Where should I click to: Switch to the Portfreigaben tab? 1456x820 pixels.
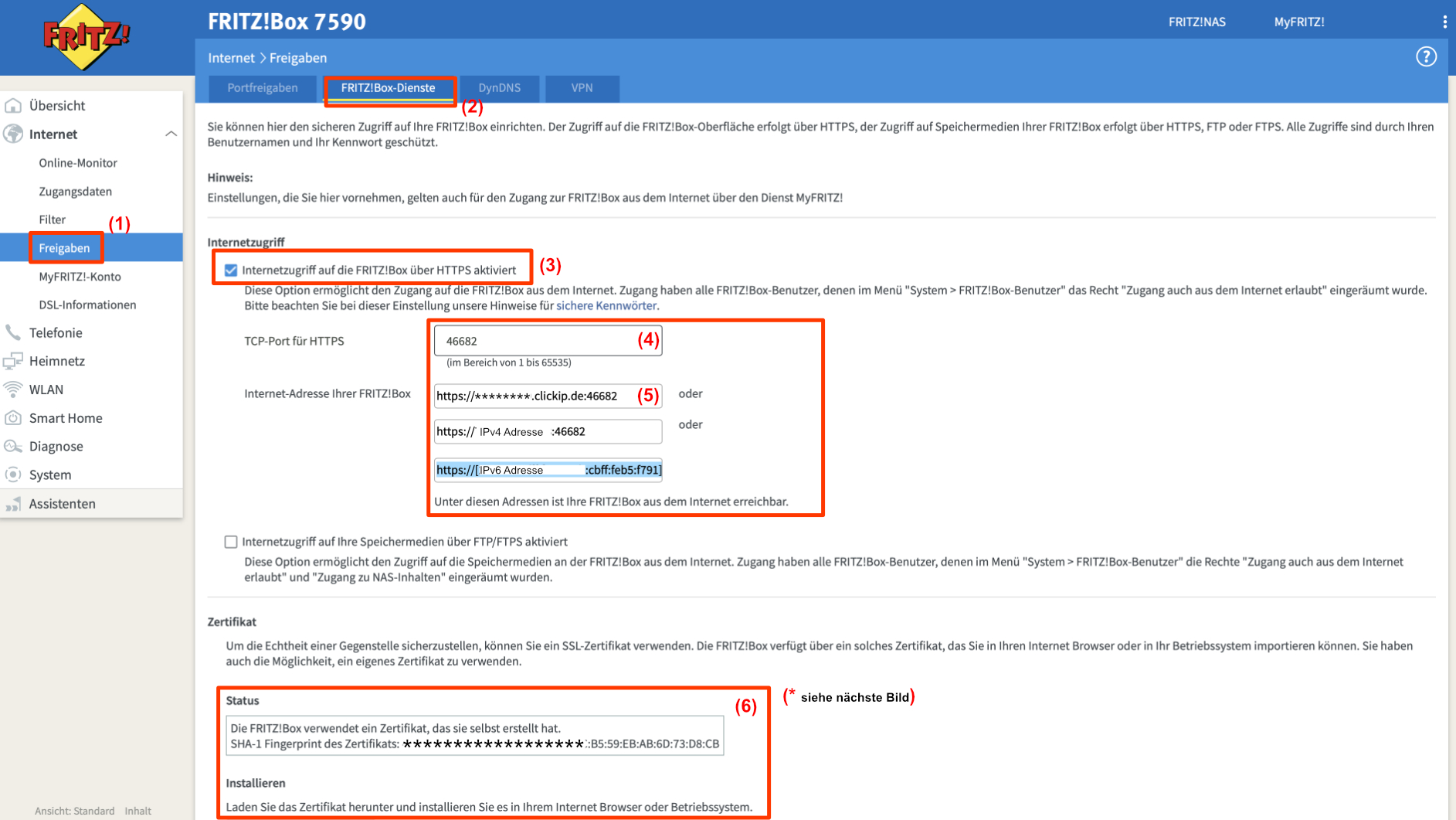263,88
